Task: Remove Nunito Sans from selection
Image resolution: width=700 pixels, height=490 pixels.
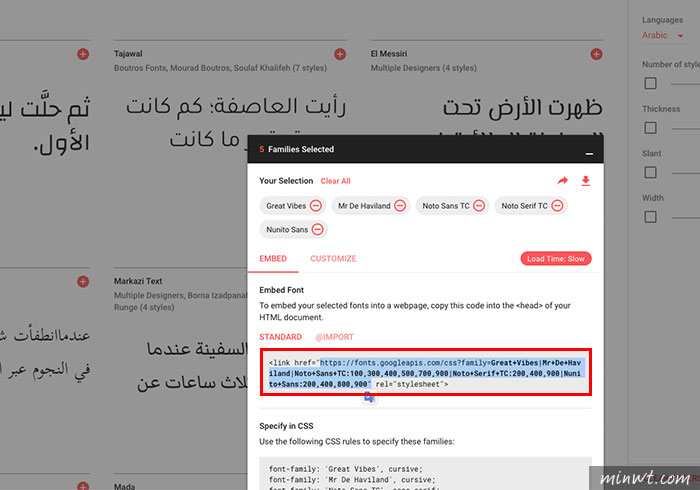Action: pos(318,229)
